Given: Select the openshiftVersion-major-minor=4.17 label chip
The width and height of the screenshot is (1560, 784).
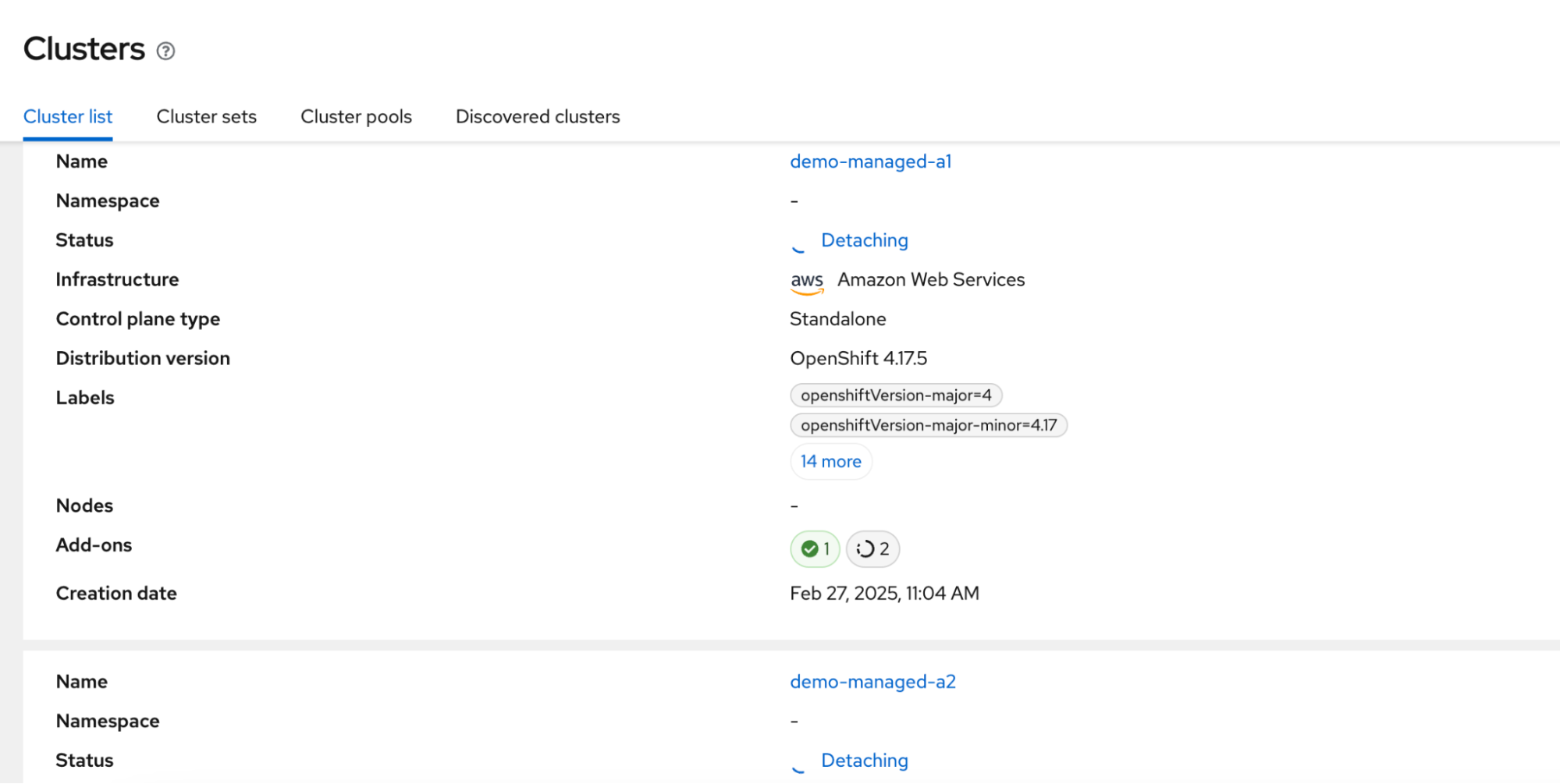Looking at the screenshot, I should point(928,425).
